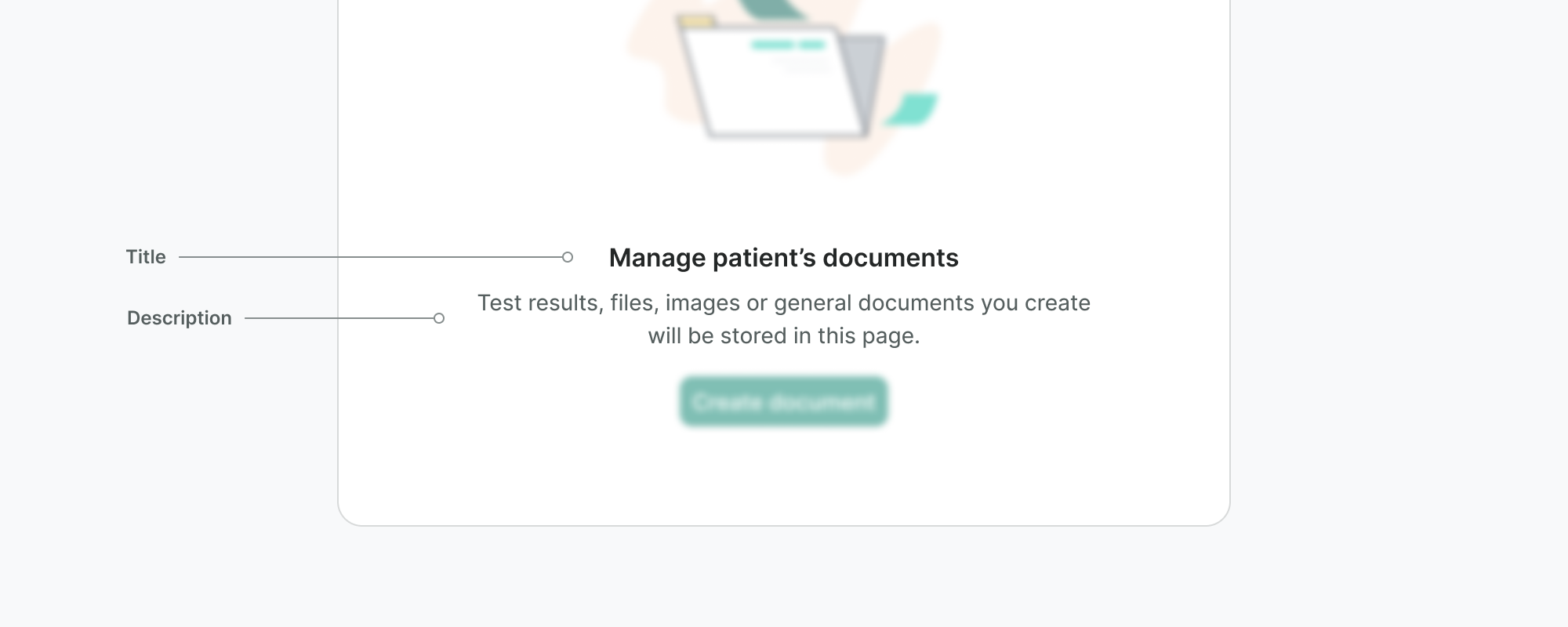1568x627 pixels.
Task: Click the teal paper shape right of folder
Action: coord(913,108)
